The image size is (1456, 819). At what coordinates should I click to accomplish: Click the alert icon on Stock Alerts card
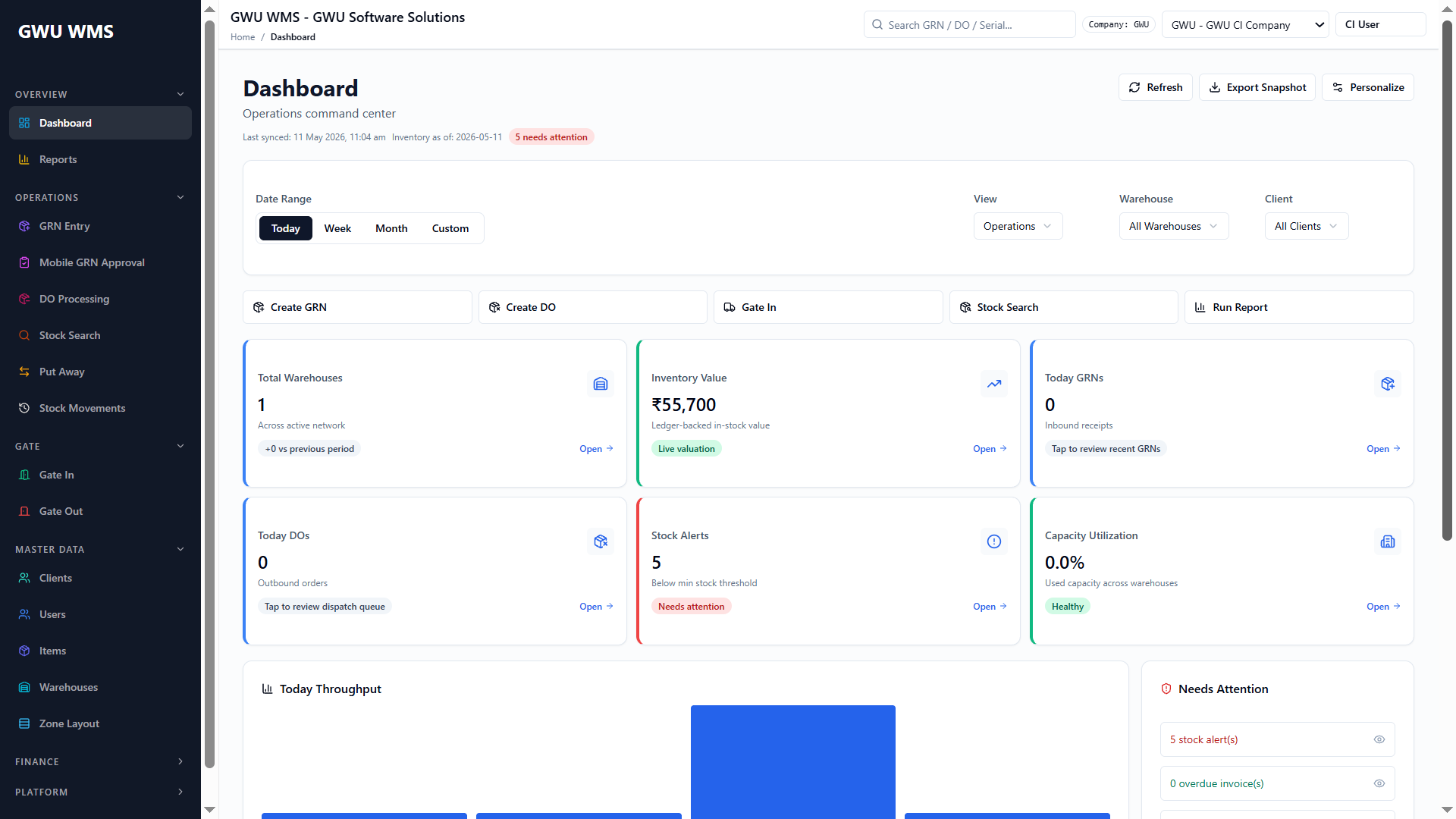tap(994, 541)
